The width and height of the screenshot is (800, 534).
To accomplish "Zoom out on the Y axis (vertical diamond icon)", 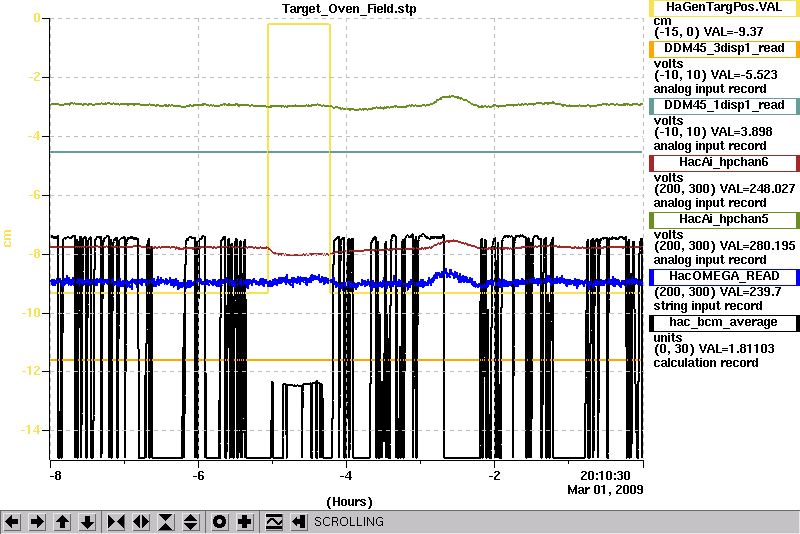I will point(190,522).
